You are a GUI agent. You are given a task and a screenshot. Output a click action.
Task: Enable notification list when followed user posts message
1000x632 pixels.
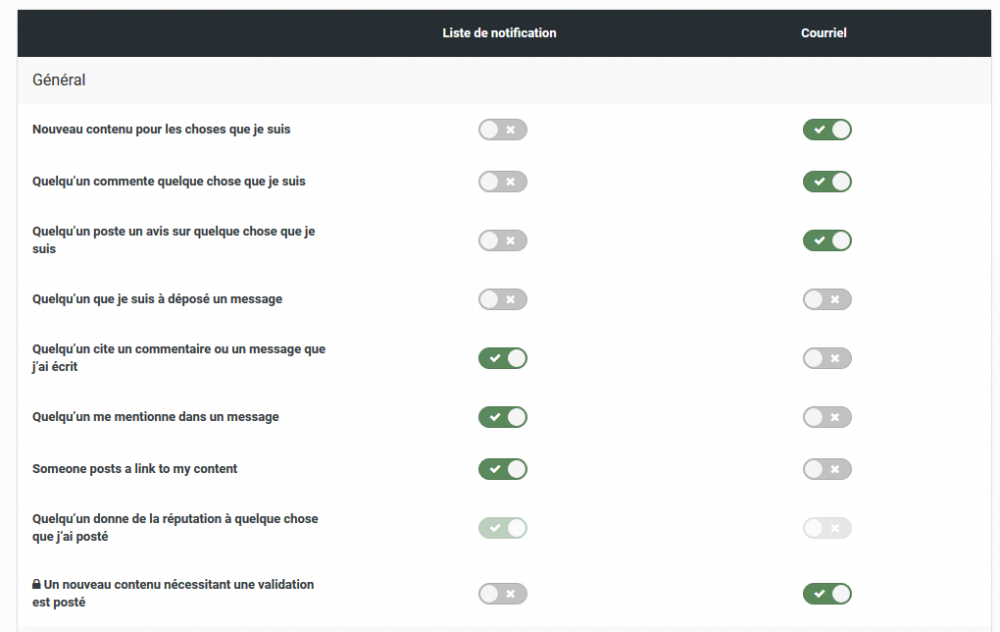(502, 299)
